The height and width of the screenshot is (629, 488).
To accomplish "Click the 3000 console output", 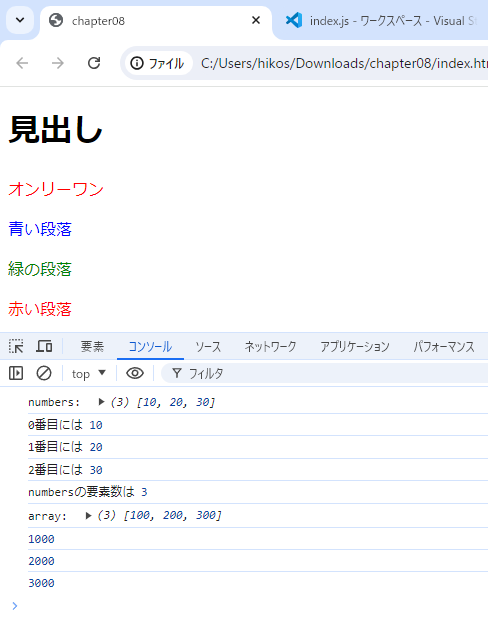I will tap(41, 583).
